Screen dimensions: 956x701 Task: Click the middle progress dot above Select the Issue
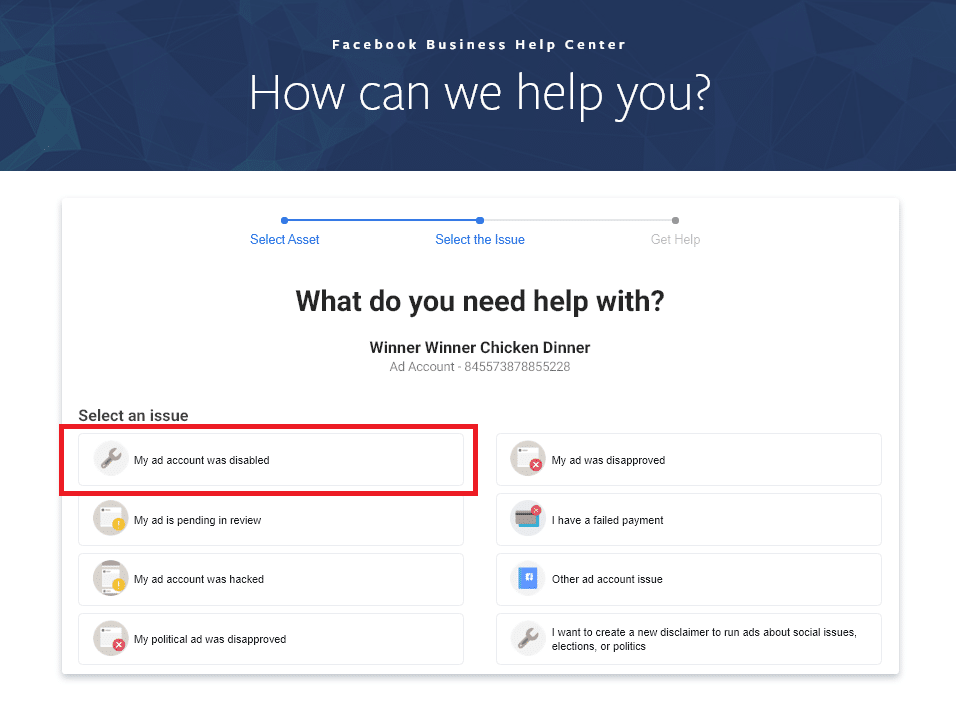pyautogui.click(x=480, y=220)
